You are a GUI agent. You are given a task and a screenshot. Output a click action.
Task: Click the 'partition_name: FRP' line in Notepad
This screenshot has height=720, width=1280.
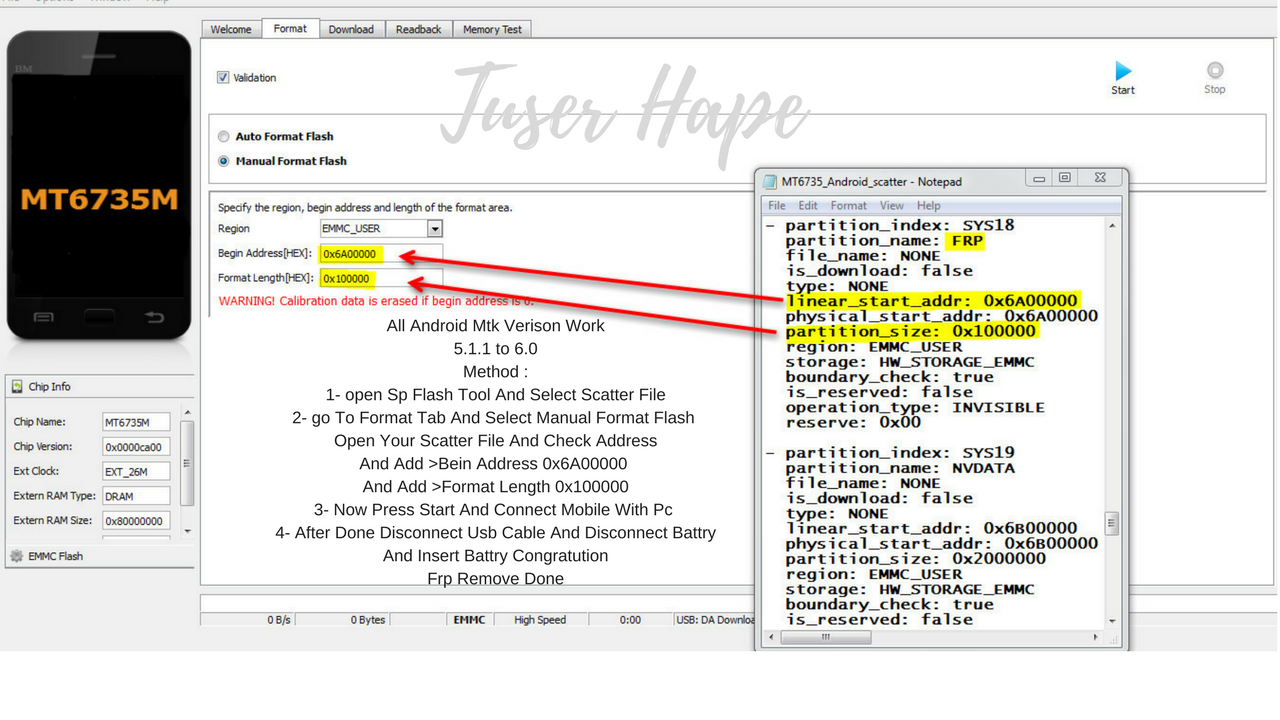pyautogui.click(x=884, y=241)
